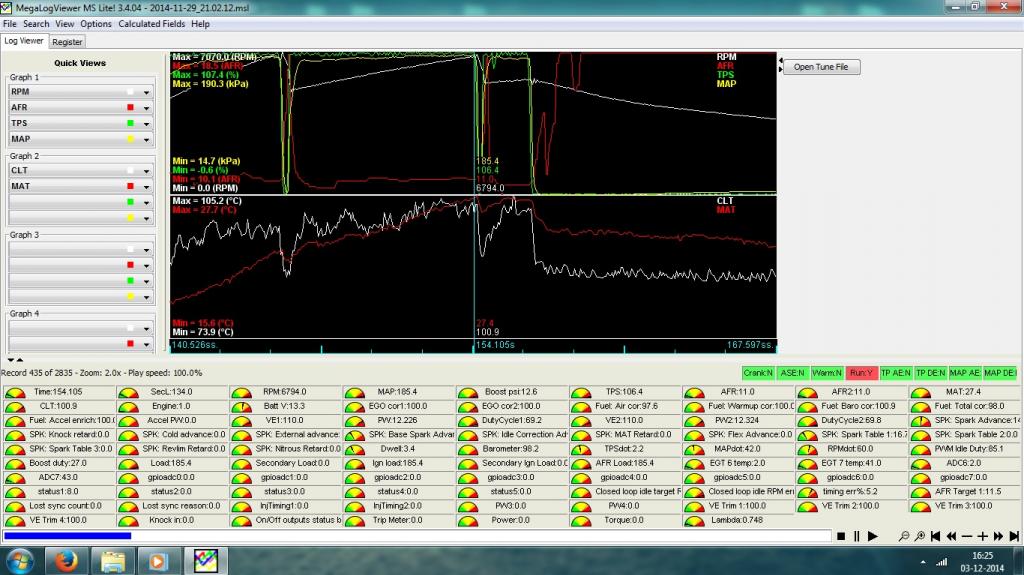Open the Calculated Fields menu
Viewport: 1024px width, 575px height.
151,23
